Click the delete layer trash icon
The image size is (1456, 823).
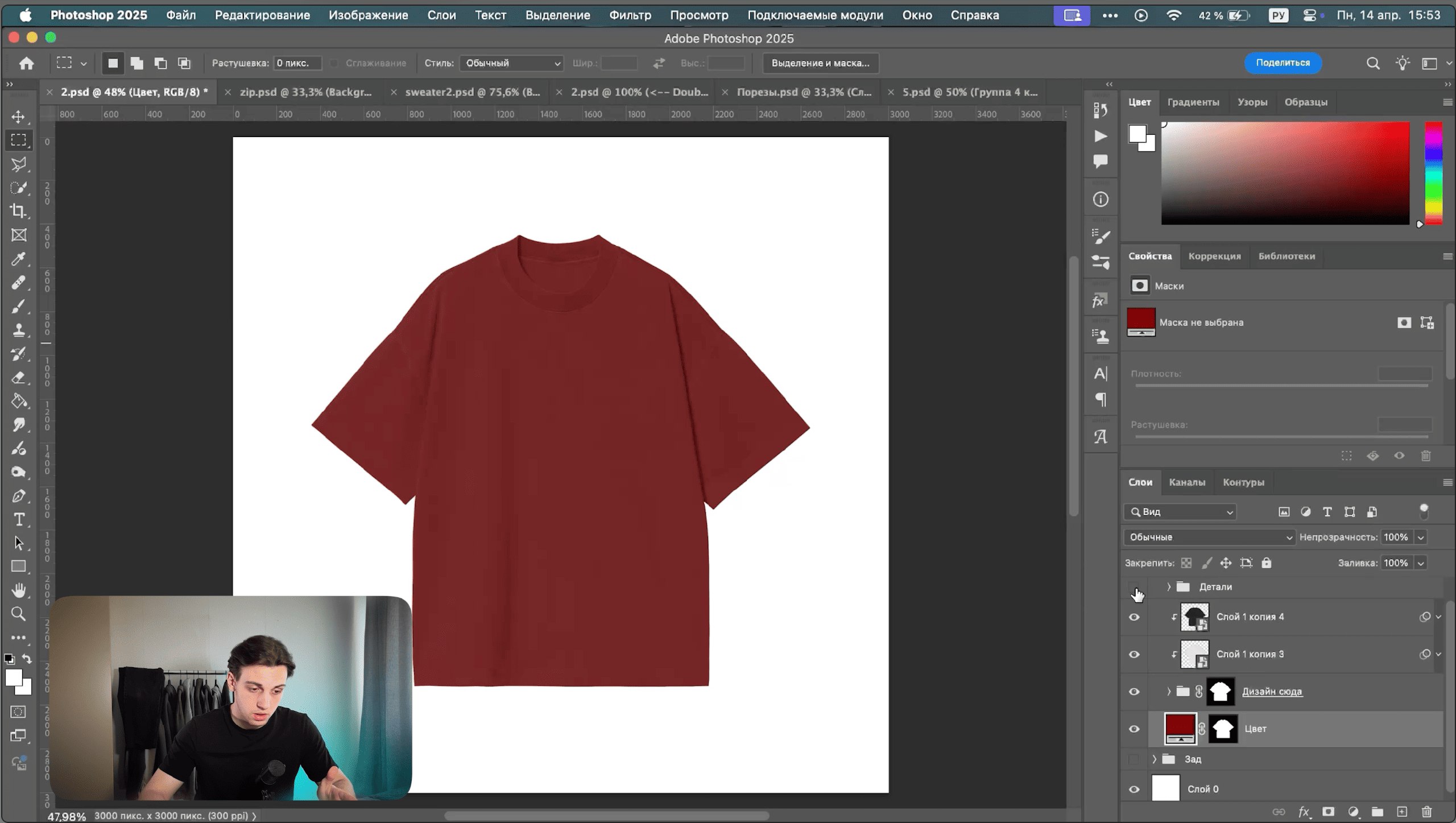tap(1426, 812)
